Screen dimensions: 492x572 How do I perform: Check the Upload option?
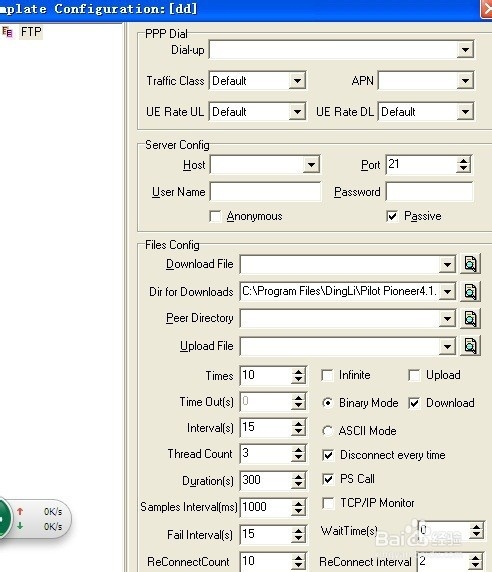coord(414,375)
